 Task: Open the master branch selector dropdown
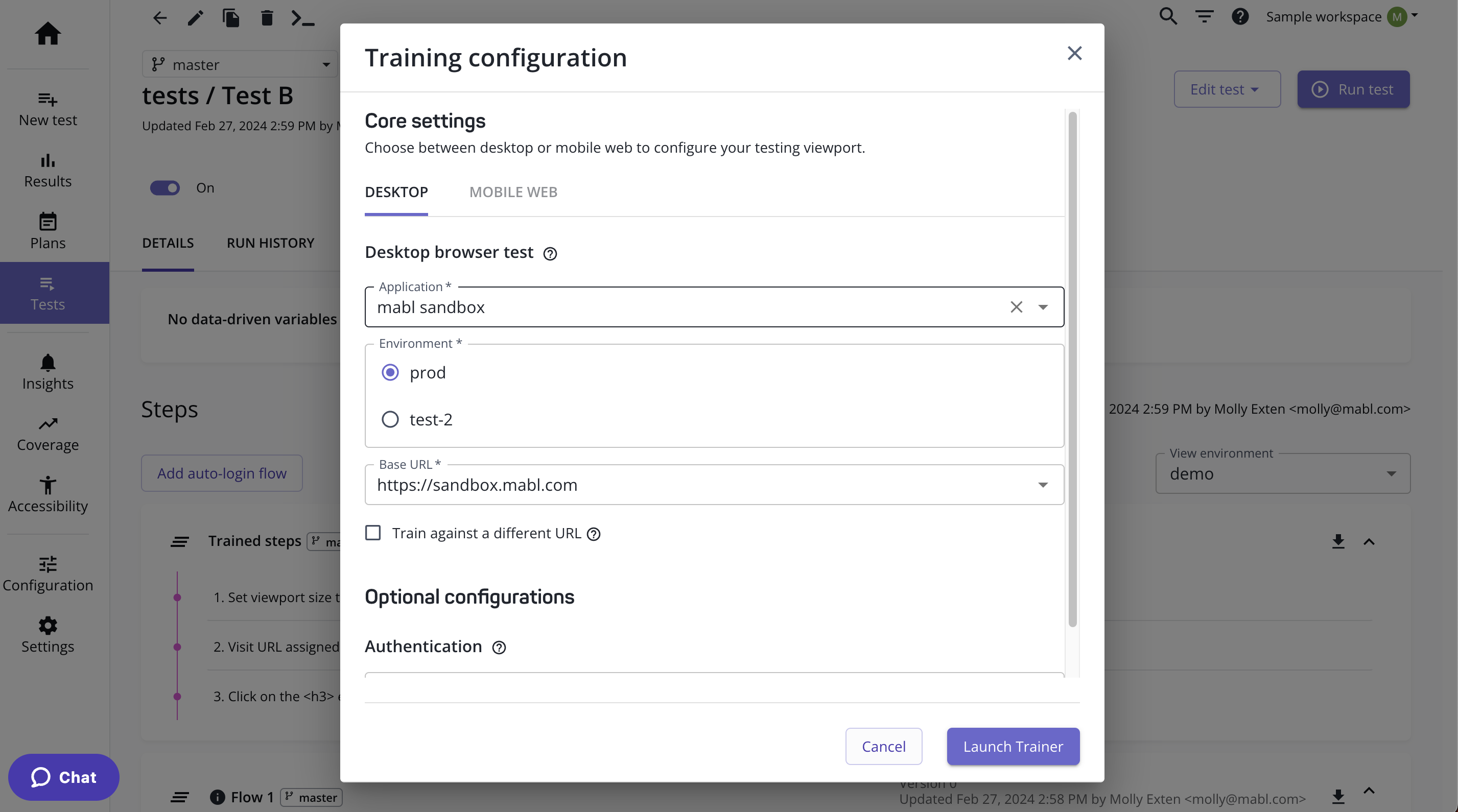[x=240, y=64]
